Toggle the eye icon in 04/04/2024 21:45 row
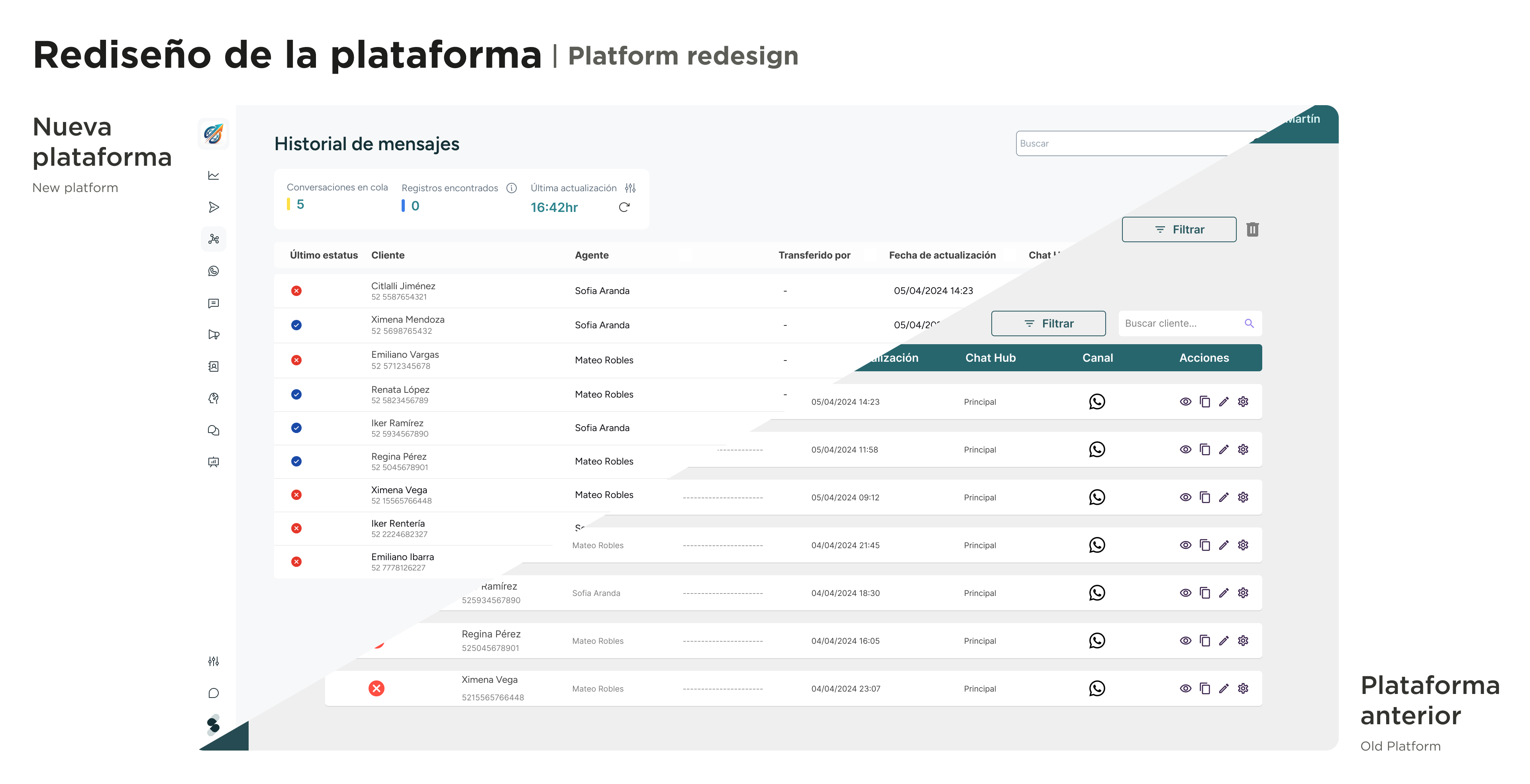The height and width of the screenshot is (784, 1530). click(1185, 545)
